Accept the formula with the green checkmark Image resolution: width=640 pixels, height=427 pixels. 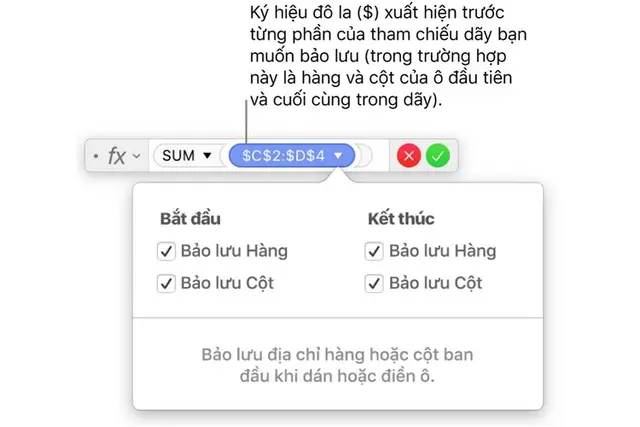pyautogui.click(x=438, y=156)
